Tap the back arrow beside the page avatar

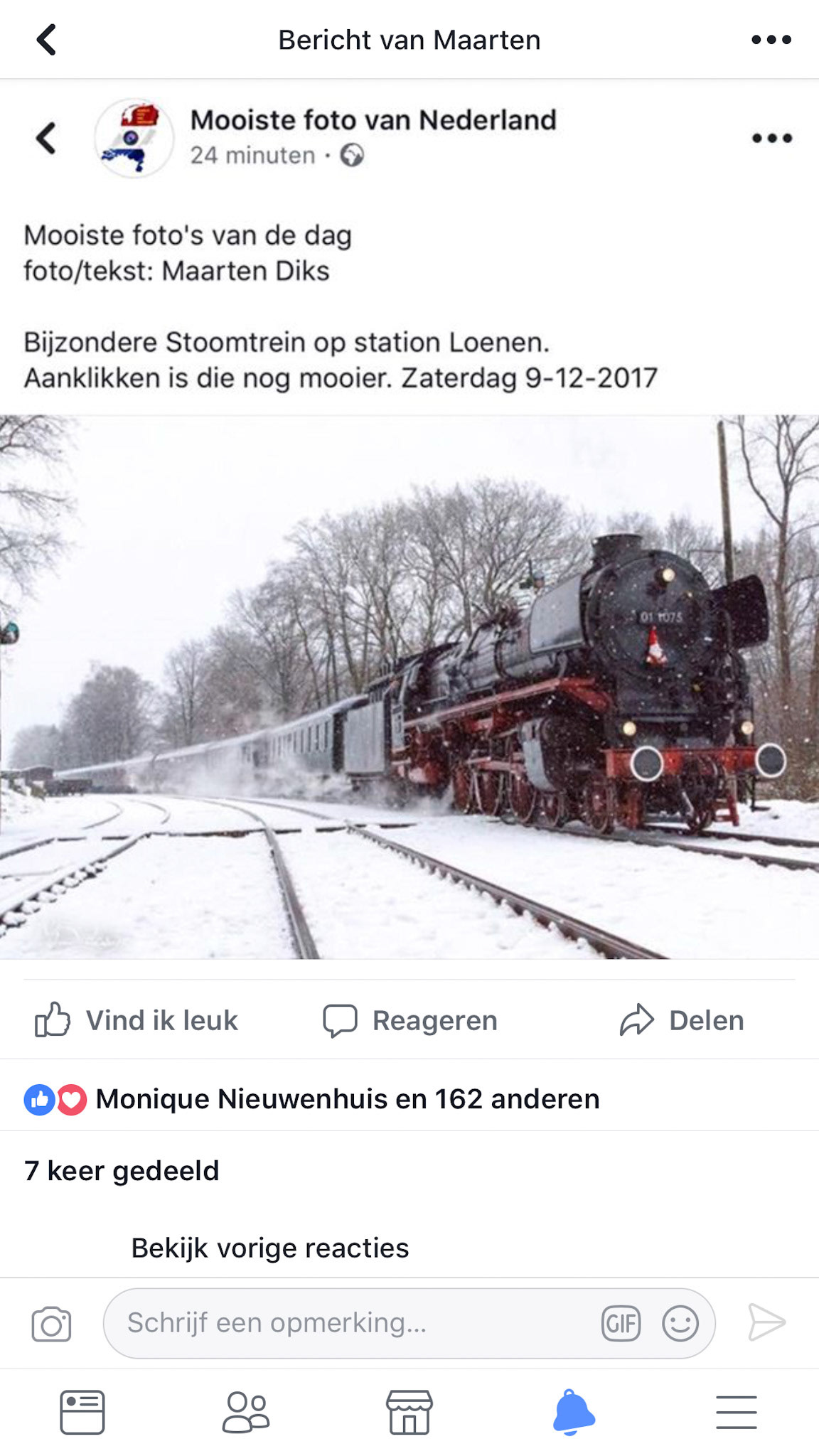[x=47, y=138]
